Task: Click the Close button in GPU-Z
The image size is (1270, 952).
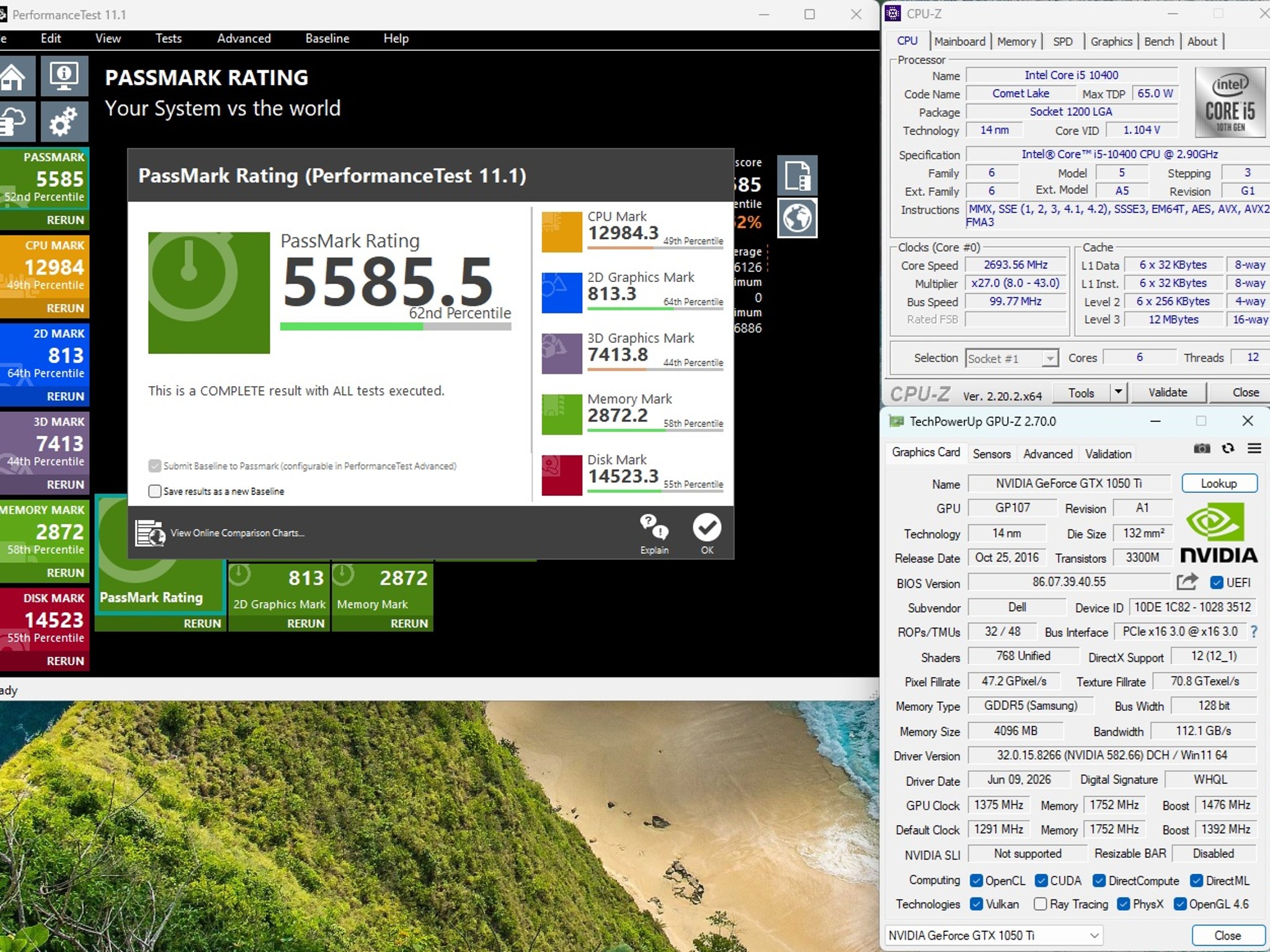Action: pos(1228,935)
